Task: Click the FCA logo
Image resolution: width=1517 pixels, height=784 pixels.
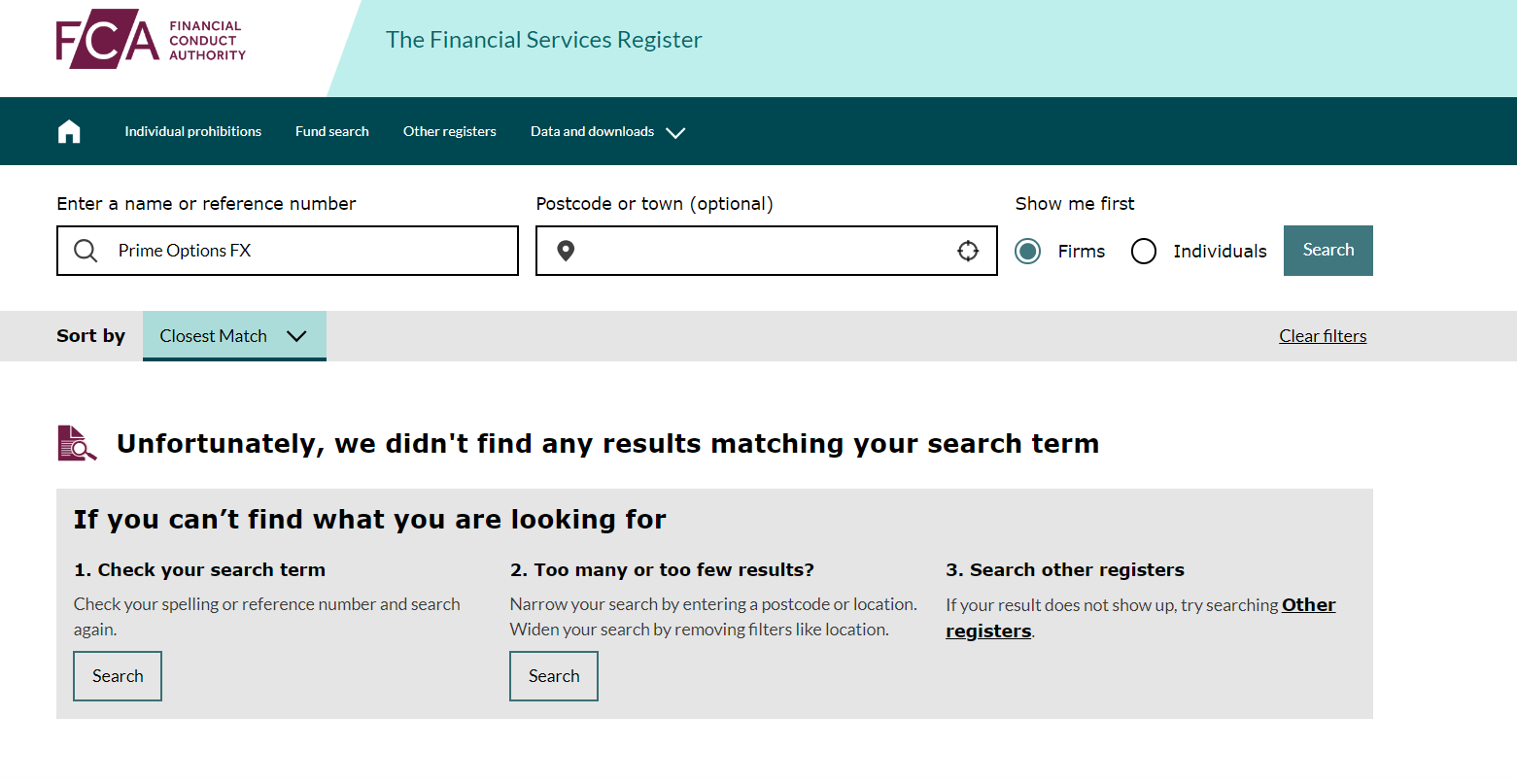Action: click(x=151, y=40)
